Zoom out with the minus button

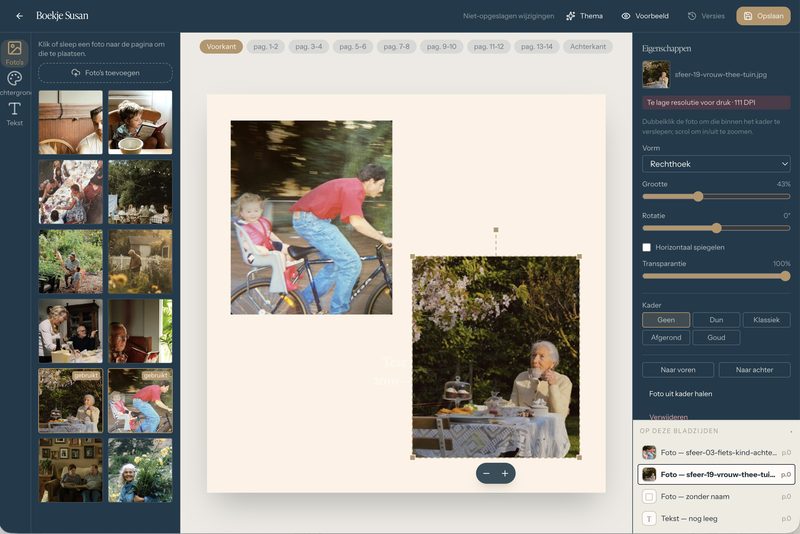(x=486, y=473)
